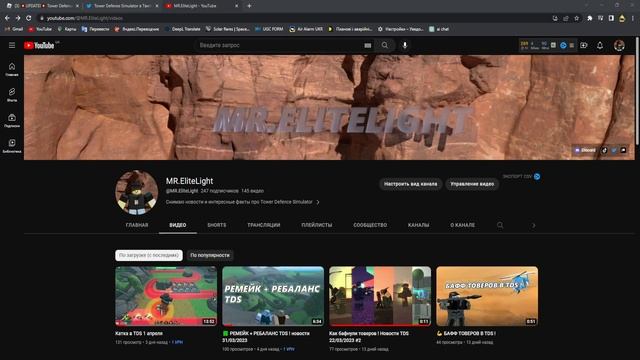Show more channel tabs with right arrow
The width and height of the screenshot is (640, 360).
(x=533, y=225)
